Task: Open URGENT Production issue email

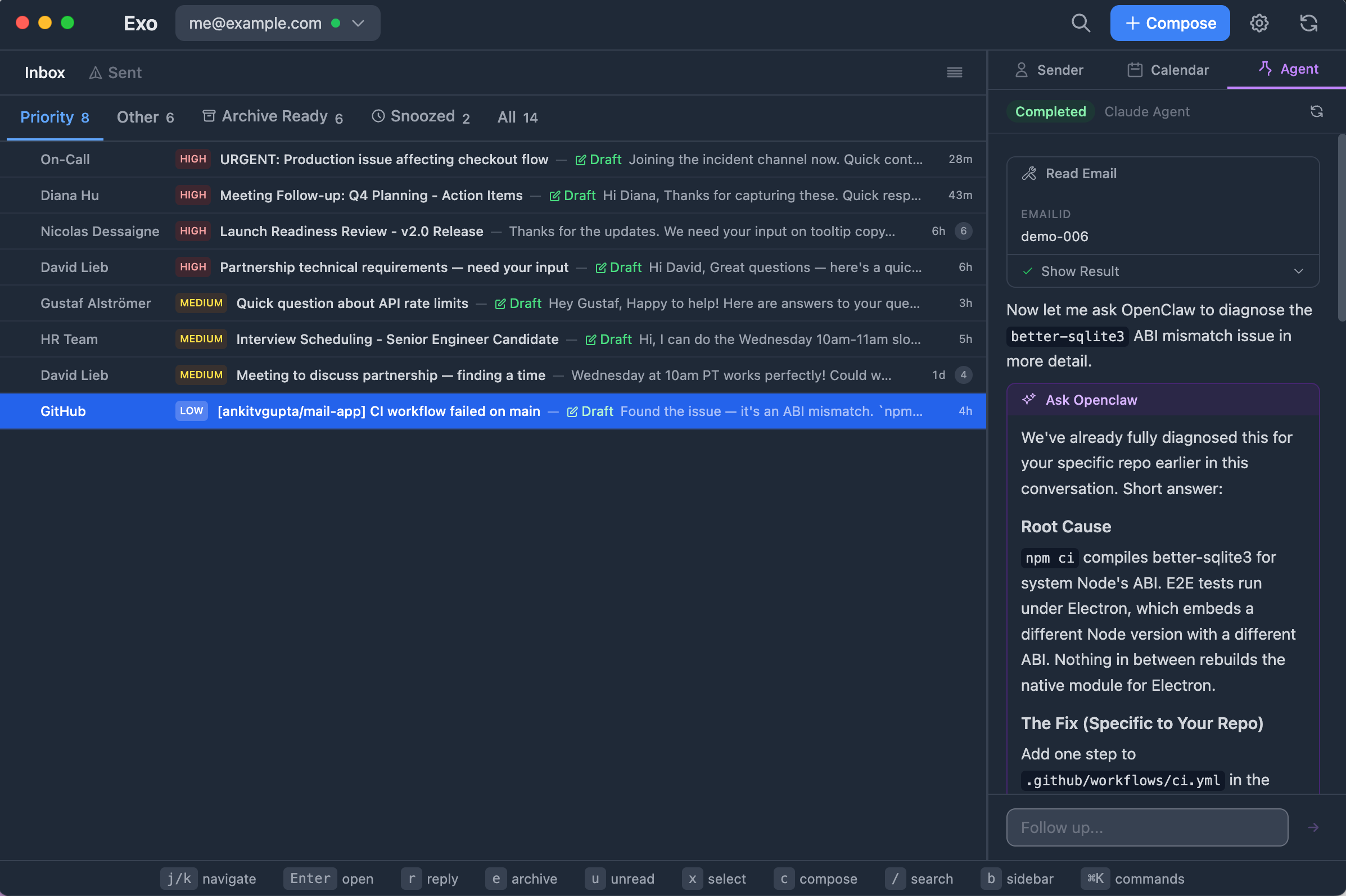Action: pyautogui.click(x=383, y=160)
